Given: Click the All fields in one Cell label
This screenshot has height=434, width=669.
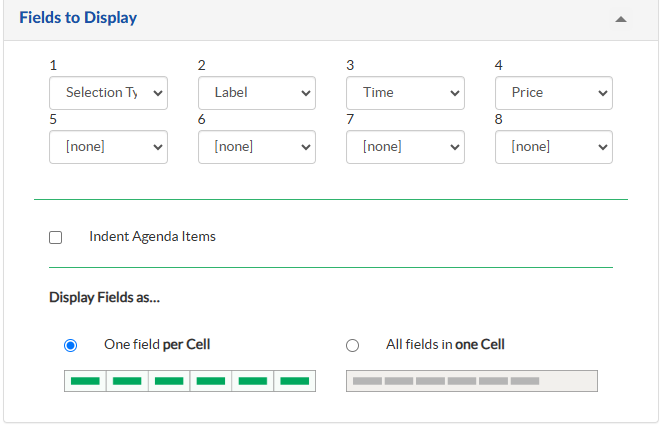Looking at the screenshot, I should tap(445, 345).
